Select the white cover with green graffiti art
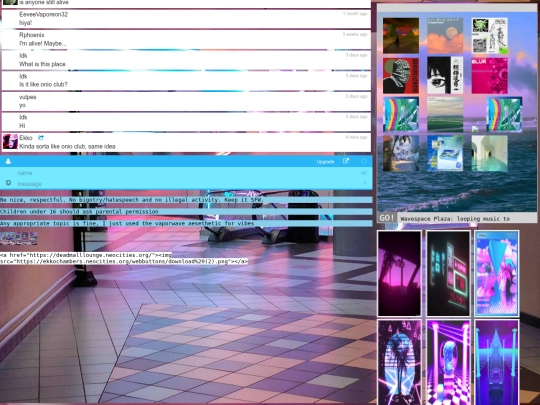540x405 pixels. click(489, 36)
